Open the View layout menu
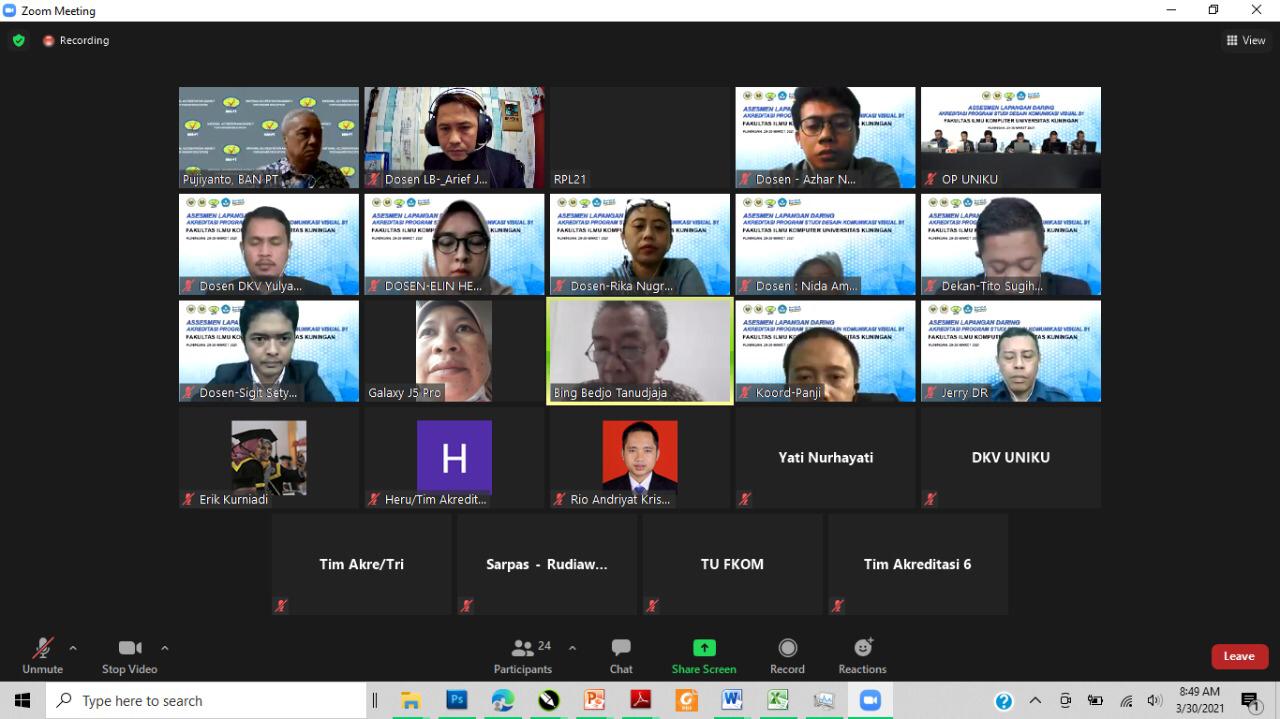Viewport: 1280px width, 719px height. coord(1246,41)
